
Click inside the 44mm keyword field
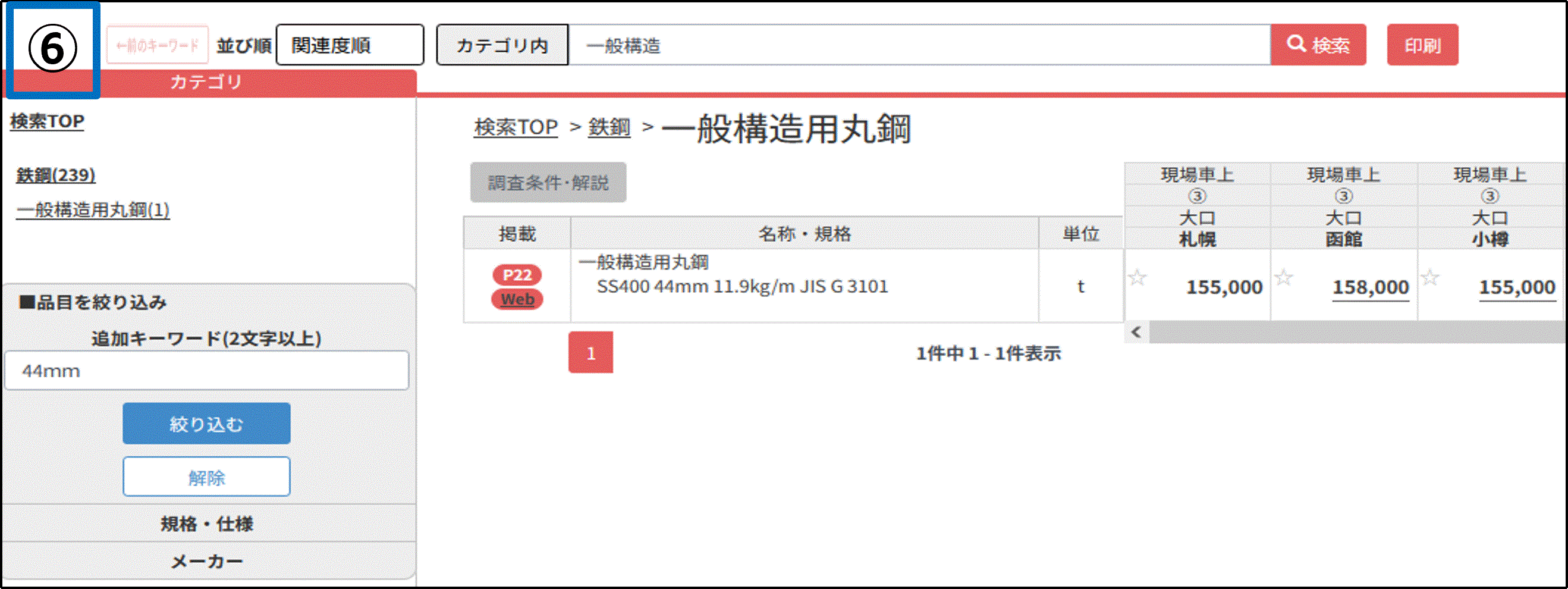tap(206, 369)
